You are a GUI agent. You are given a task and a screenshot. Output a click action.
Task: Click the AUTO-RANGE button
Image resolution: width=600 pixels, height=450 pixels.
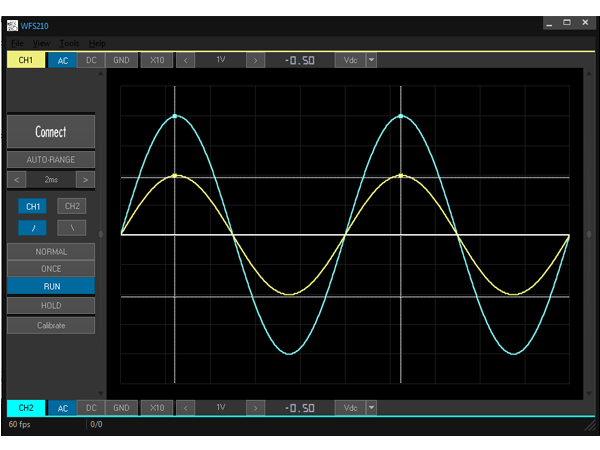[51, 160]
